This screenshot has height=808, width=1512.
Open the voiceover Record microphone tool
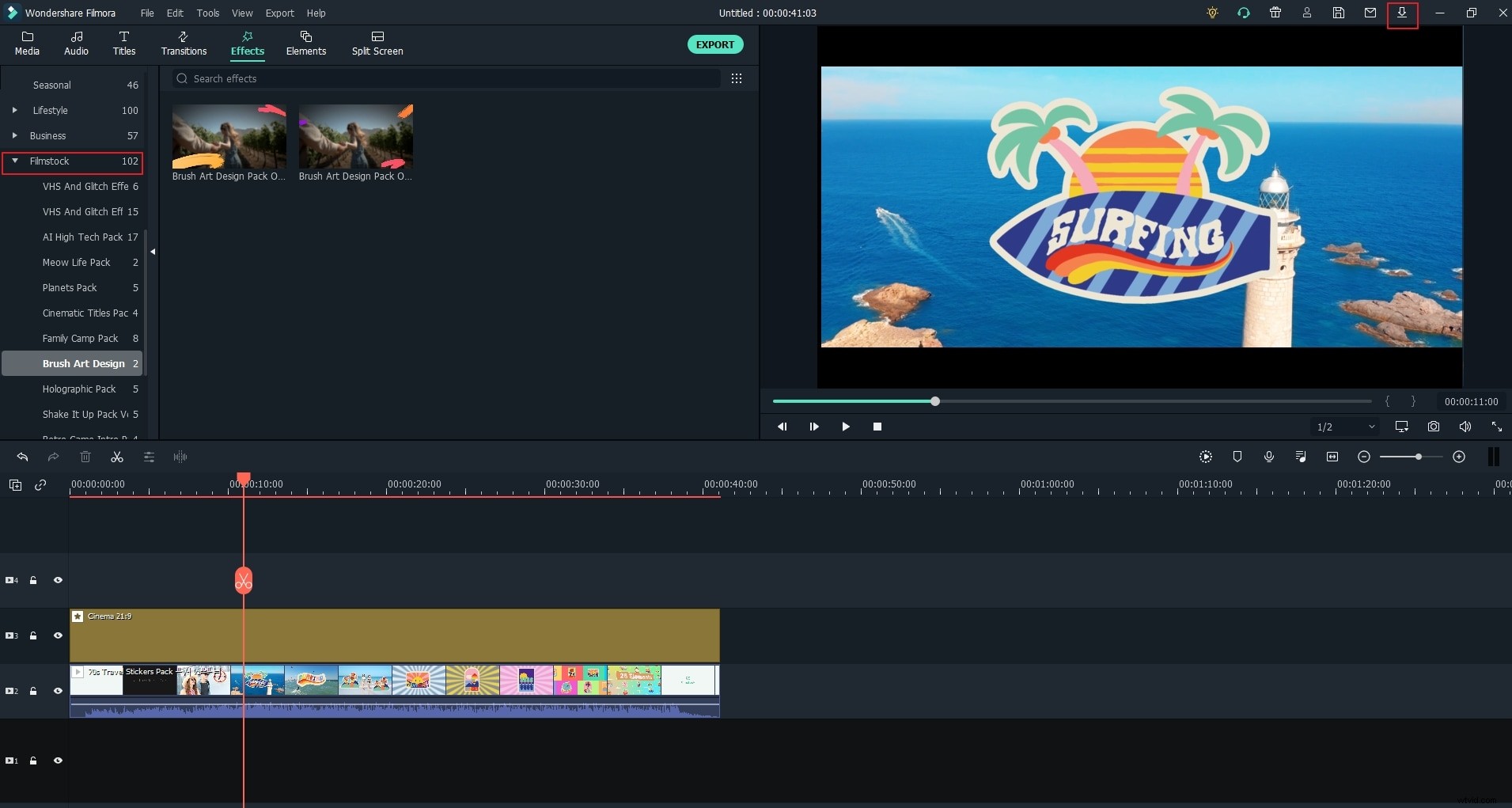pos(1269,457)
